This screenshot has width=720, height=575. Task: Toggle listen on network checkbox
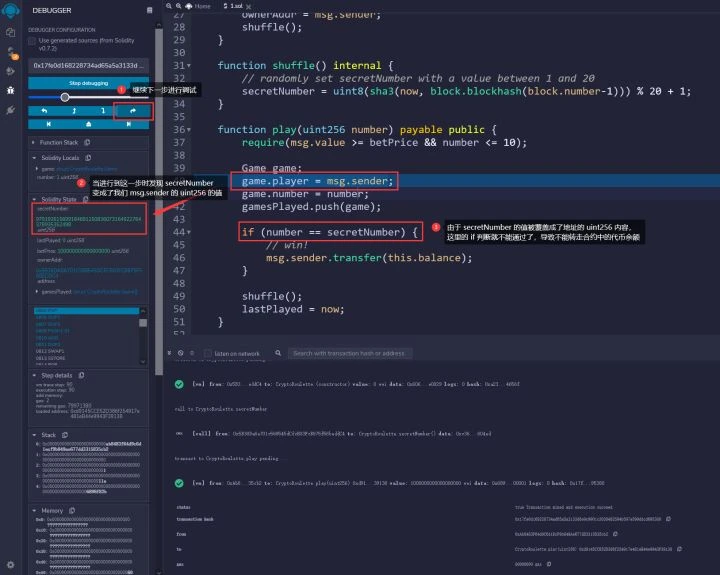coord(208,353)
